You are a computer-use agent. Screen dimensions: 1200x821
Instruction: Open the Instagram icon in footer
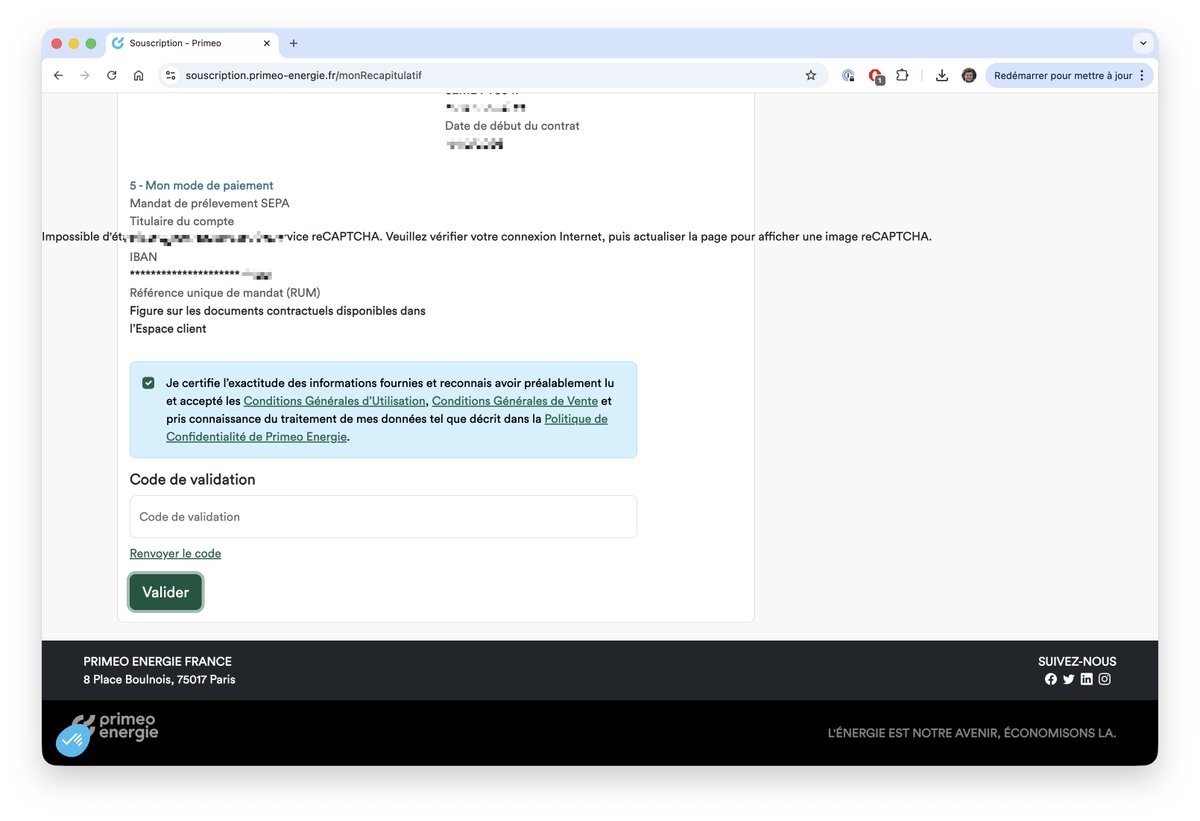coord(1105,679)
